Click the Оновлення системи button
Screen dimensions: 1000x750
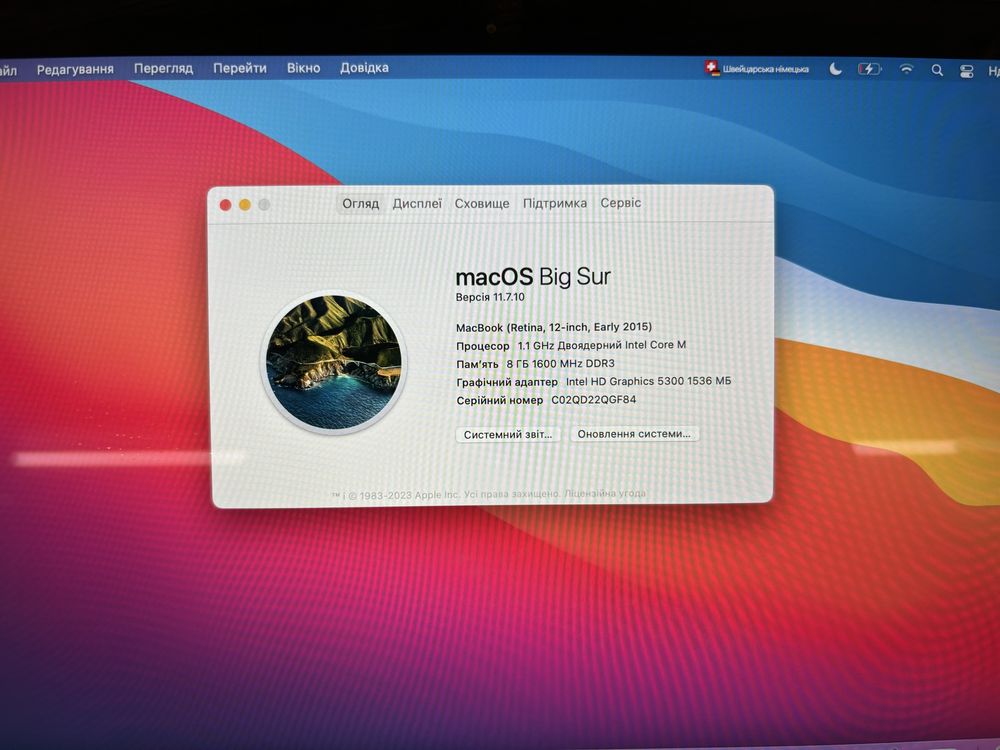[x=634, y=434]
